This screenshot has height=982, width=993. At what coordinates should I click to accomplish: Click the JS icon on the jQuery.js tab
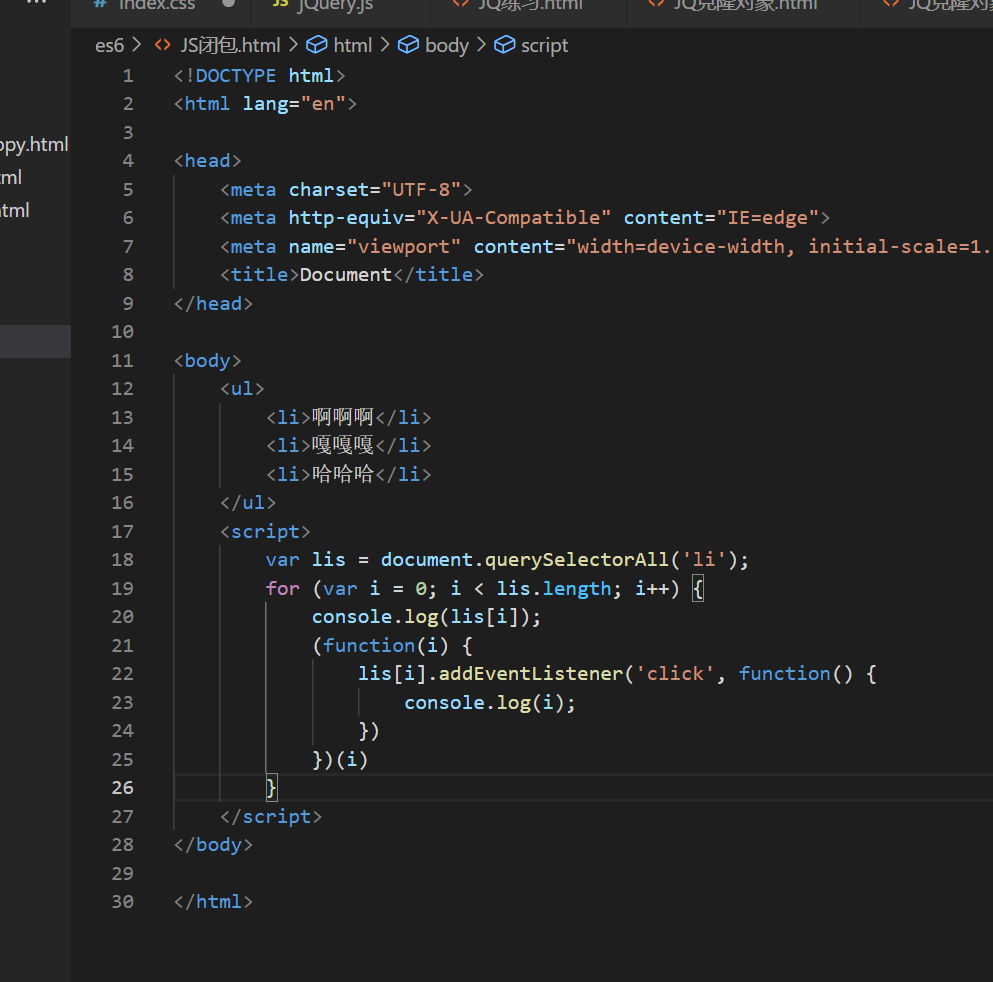tap(280, 4)
